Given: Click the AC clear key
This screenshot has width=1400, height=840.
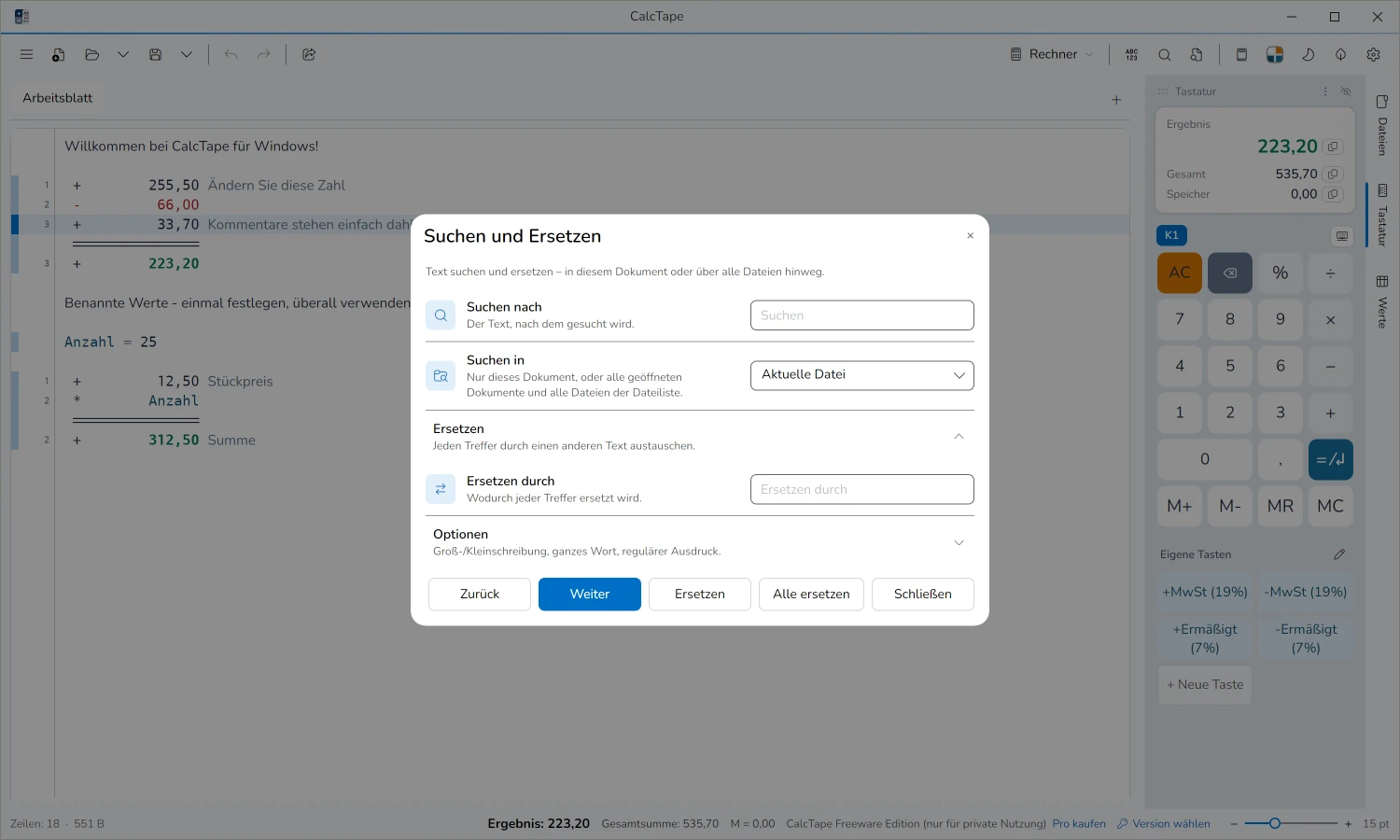Looking at the screenshot, I should coord(1180,273).
